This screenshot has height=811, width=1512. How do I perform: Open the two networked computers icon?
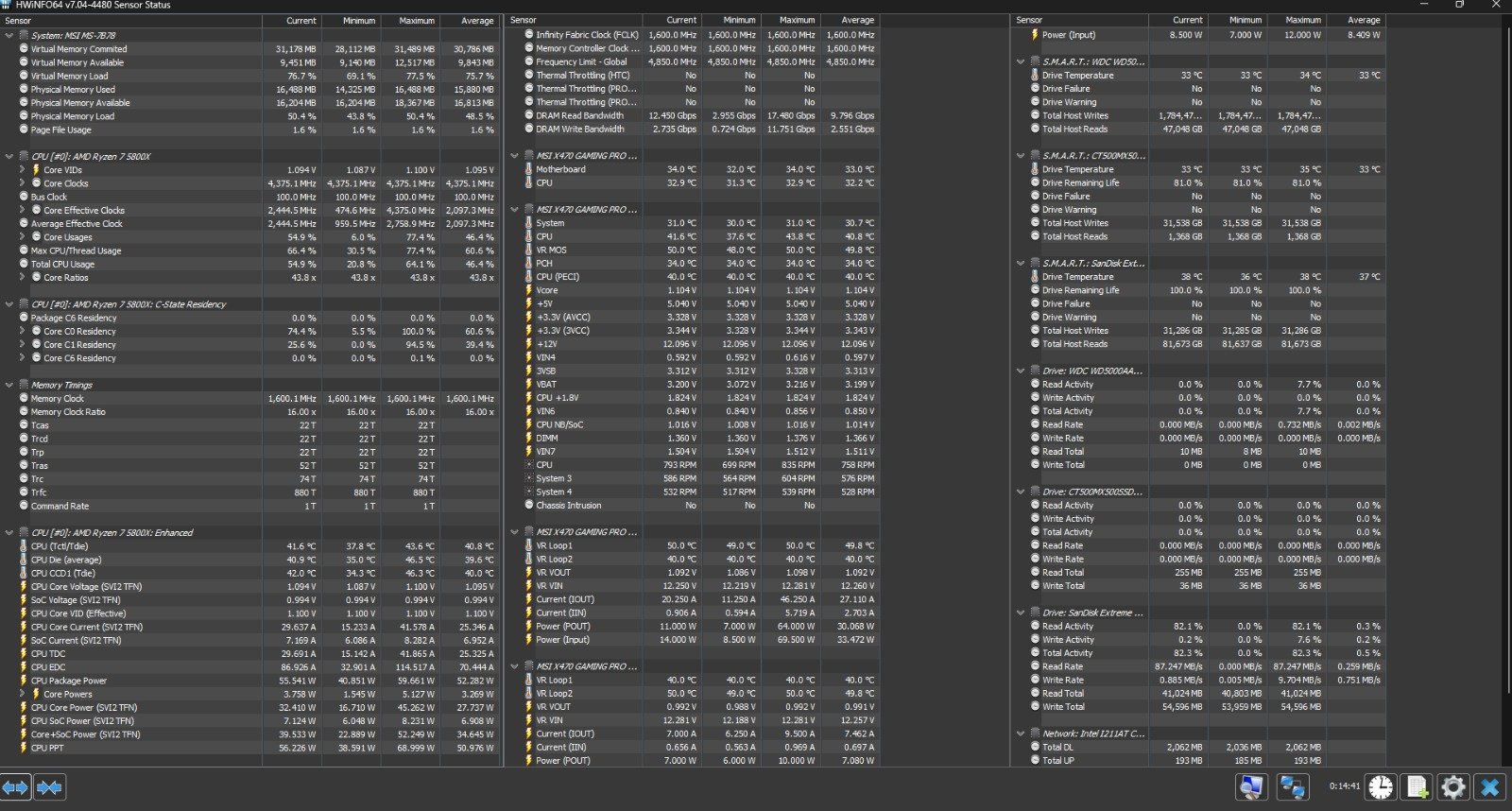pos(1292,786)
